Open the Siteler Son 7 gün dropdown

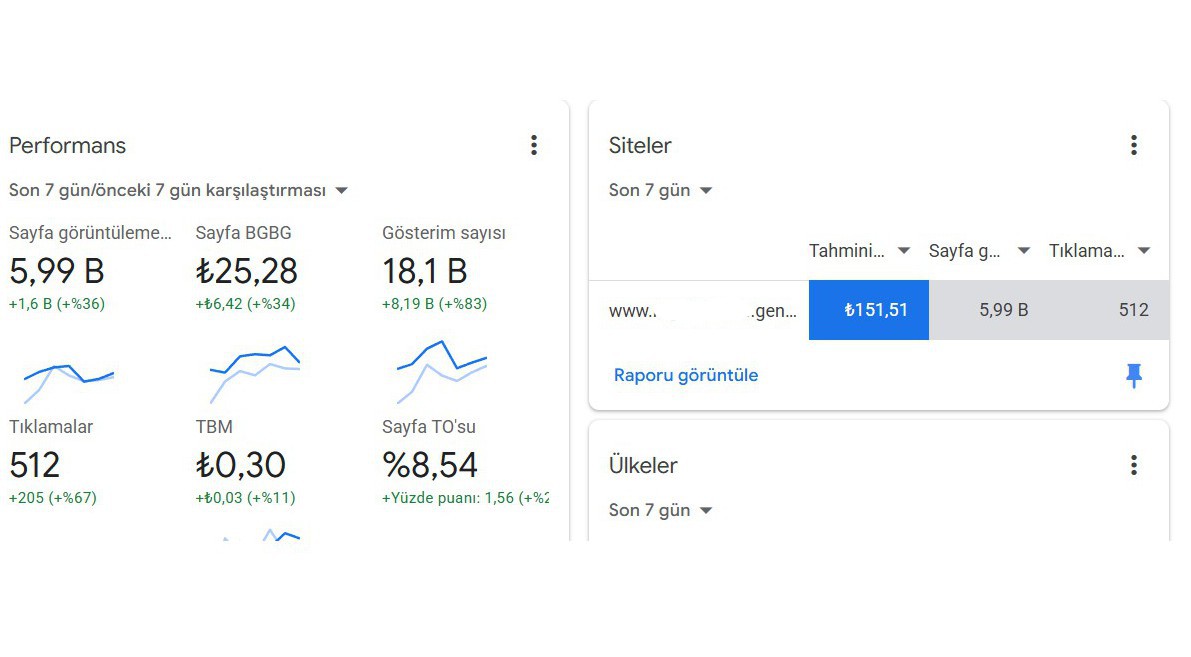pyautogui.click(x=660, y=190)
